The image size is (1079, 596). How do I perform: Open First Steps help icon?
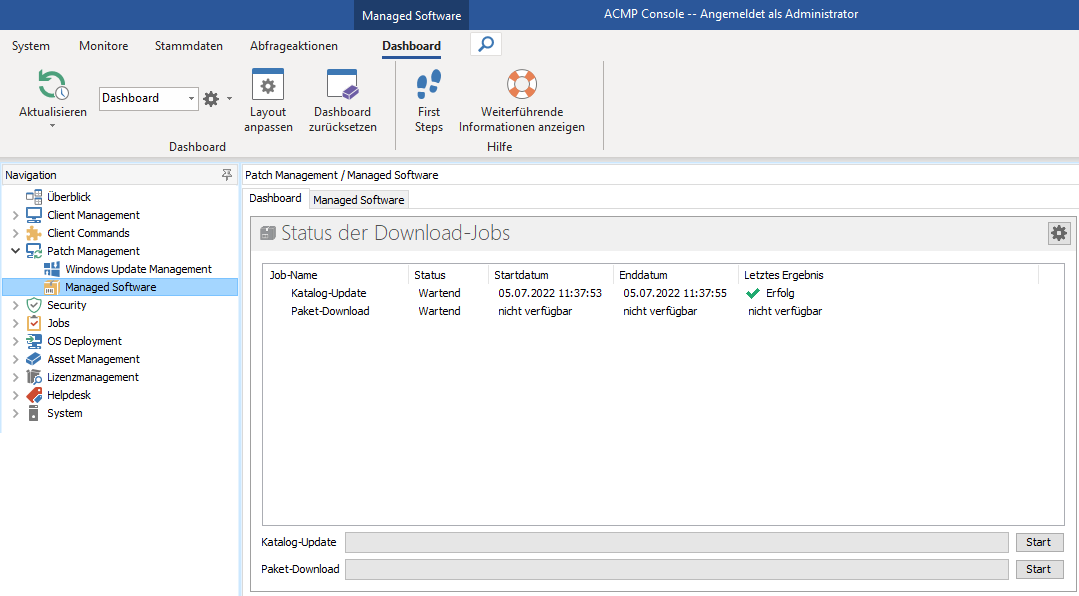pyautogui.click(x=428, y=84)
